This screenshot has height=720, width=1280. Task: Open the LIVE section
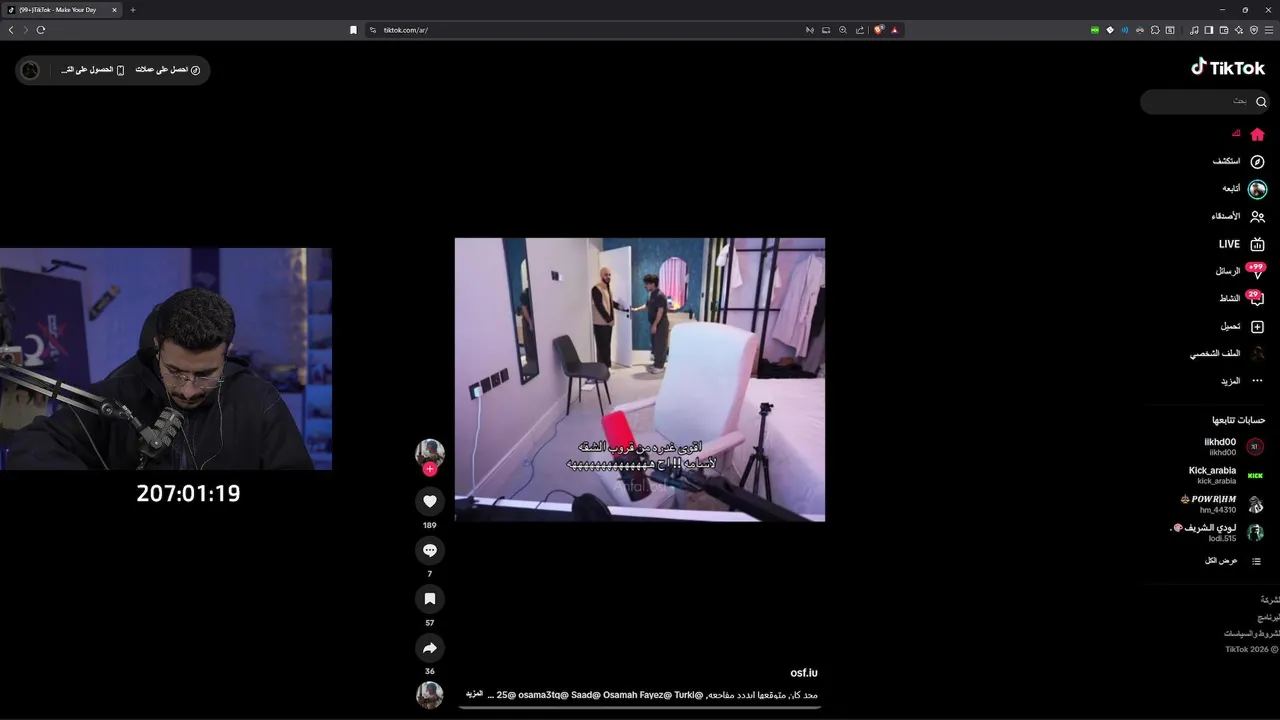coord(1242,244)
